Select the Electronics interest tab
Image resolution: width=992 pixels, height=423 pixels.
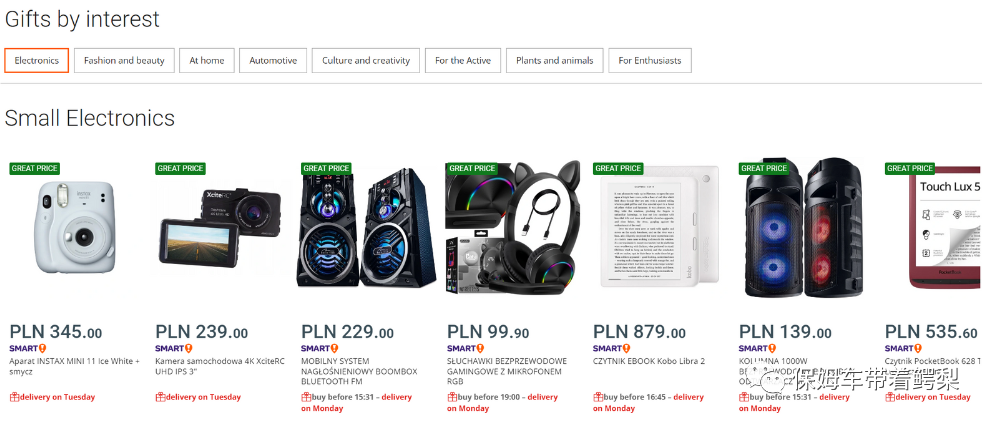pos(37,61)
